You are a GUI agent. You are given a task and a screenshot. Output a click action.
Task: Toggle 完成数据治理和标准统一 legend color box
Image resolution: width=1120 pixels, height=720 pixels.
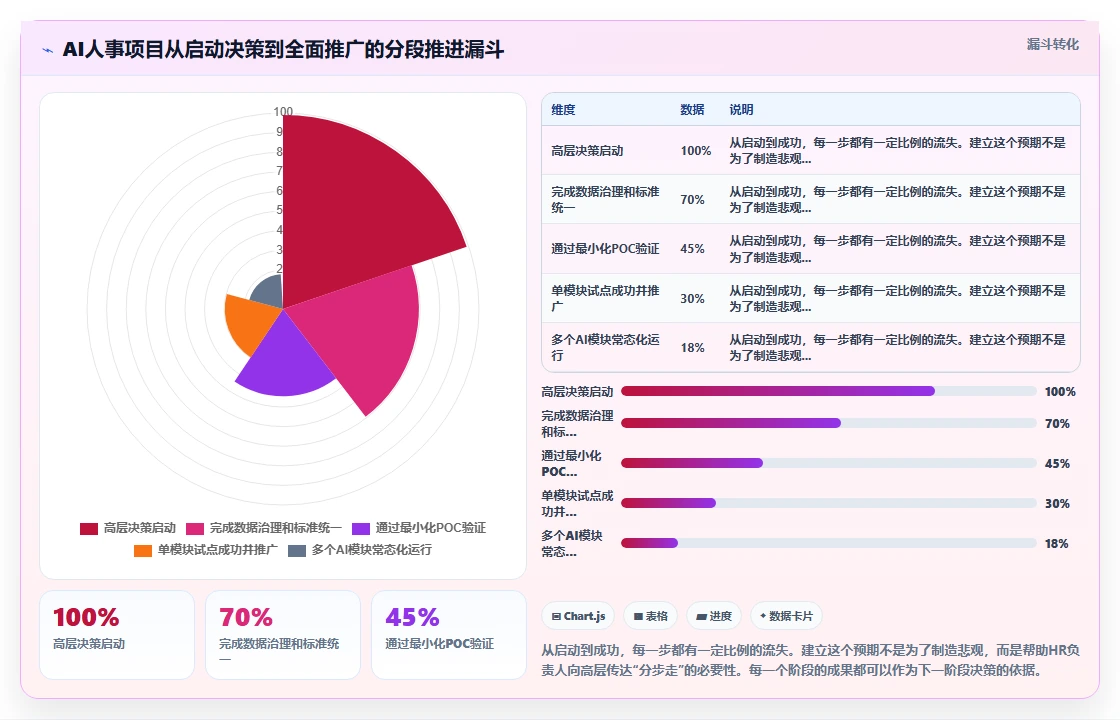click(x=195, y=529)
